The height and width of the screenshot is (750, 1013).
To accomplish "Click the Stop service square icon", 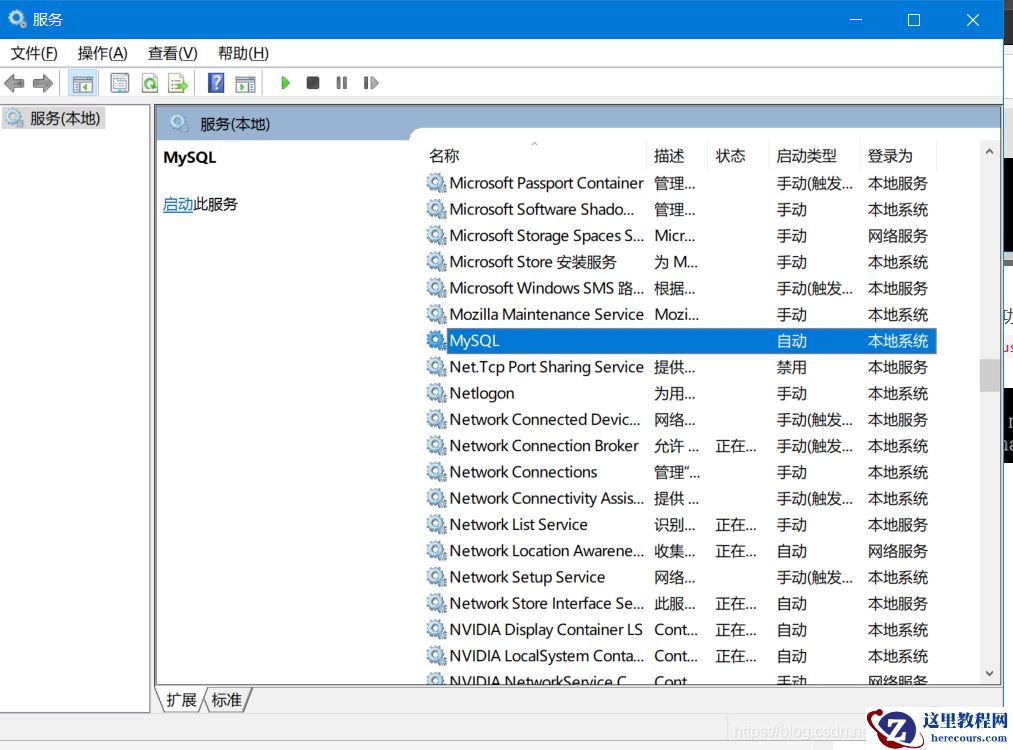I will [313, 83].
